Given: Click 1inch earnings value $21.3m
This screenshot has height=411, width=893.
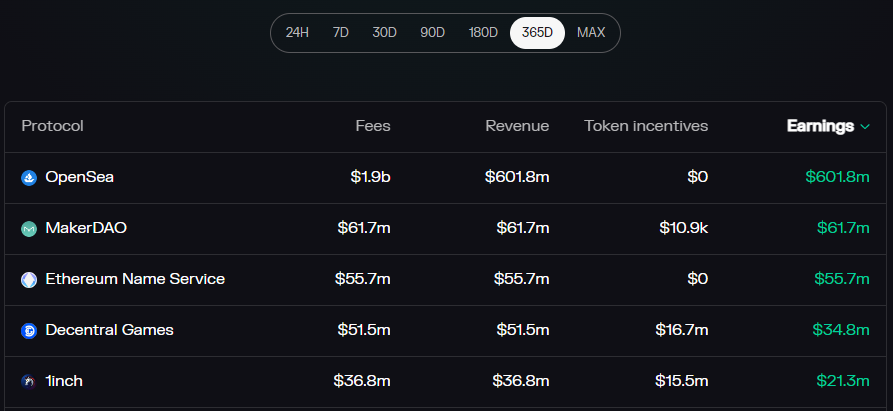Looking at the screenshot, I should tap(843, 381).
